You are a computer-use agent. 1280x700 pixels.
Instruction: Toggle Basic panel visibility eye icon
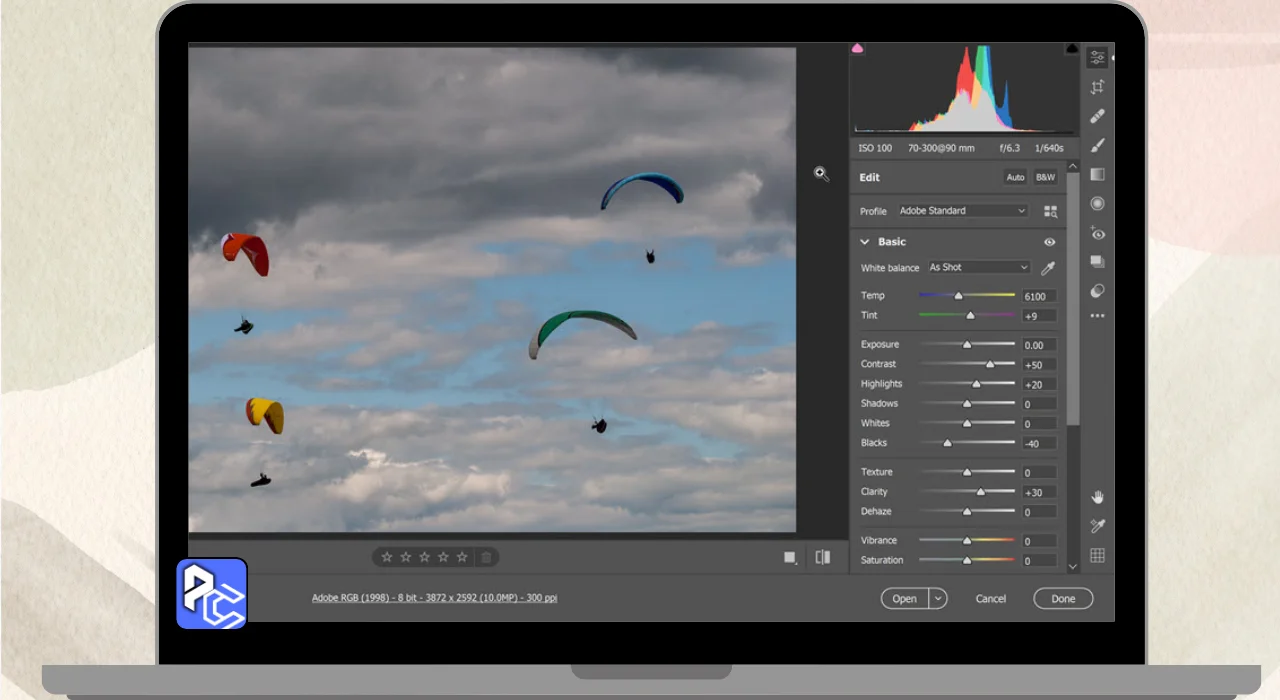1050,242
